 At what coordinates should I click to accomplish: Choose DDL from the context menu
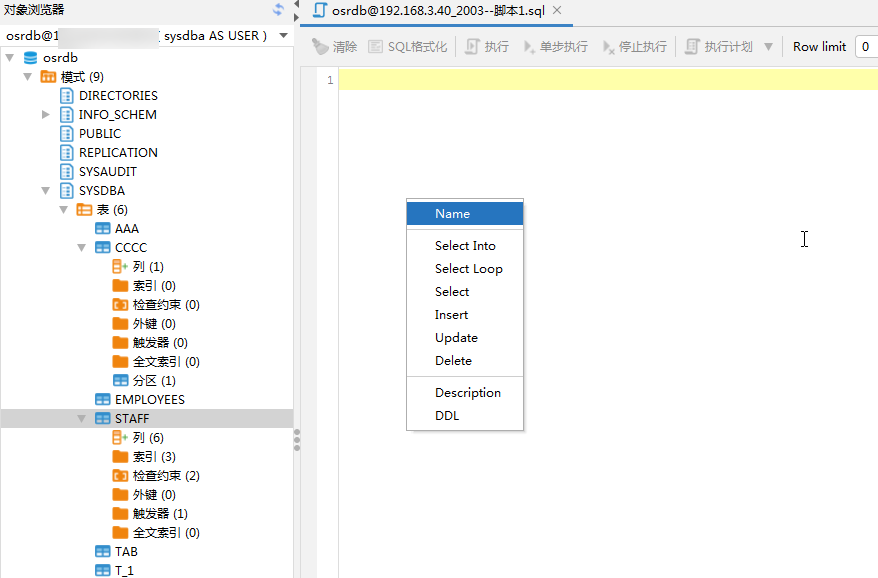tap(447, 416)
